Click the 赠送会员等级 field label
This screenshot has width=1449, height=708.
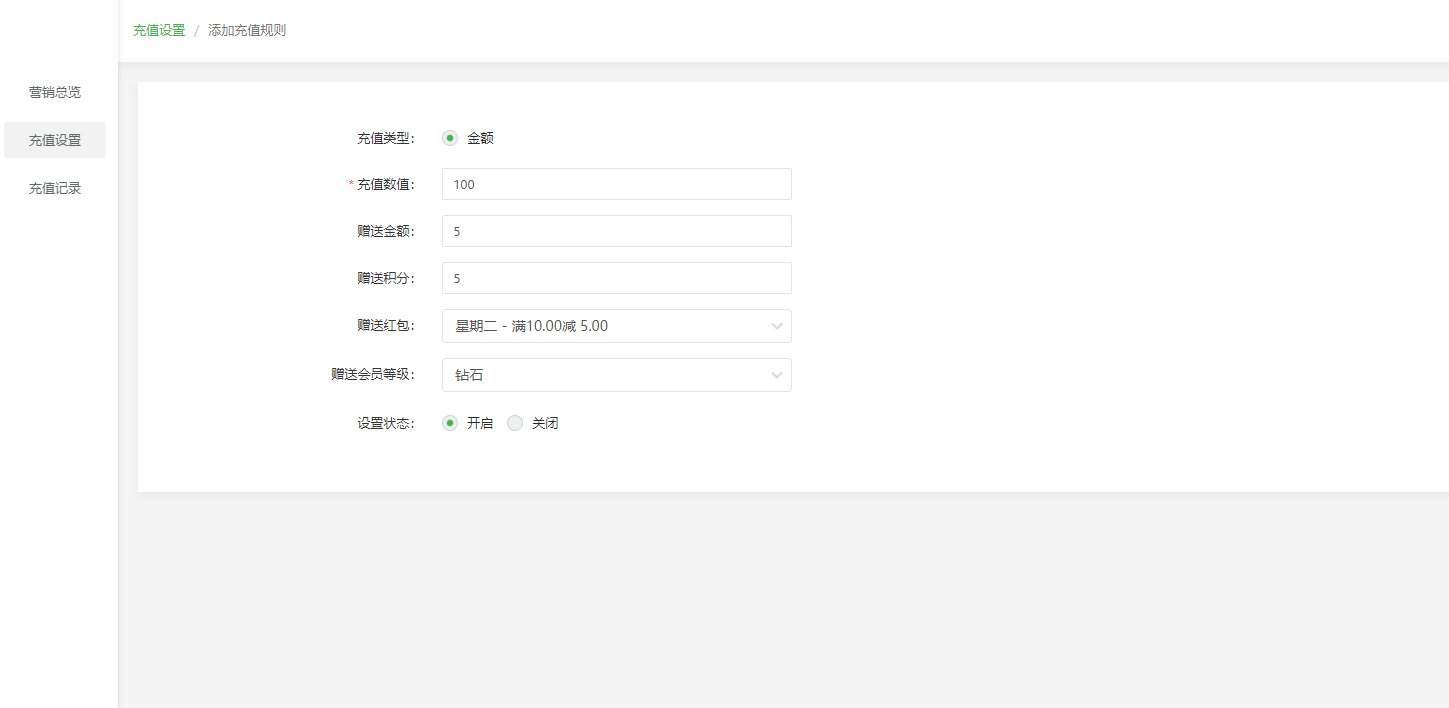[x=372, y=375]
